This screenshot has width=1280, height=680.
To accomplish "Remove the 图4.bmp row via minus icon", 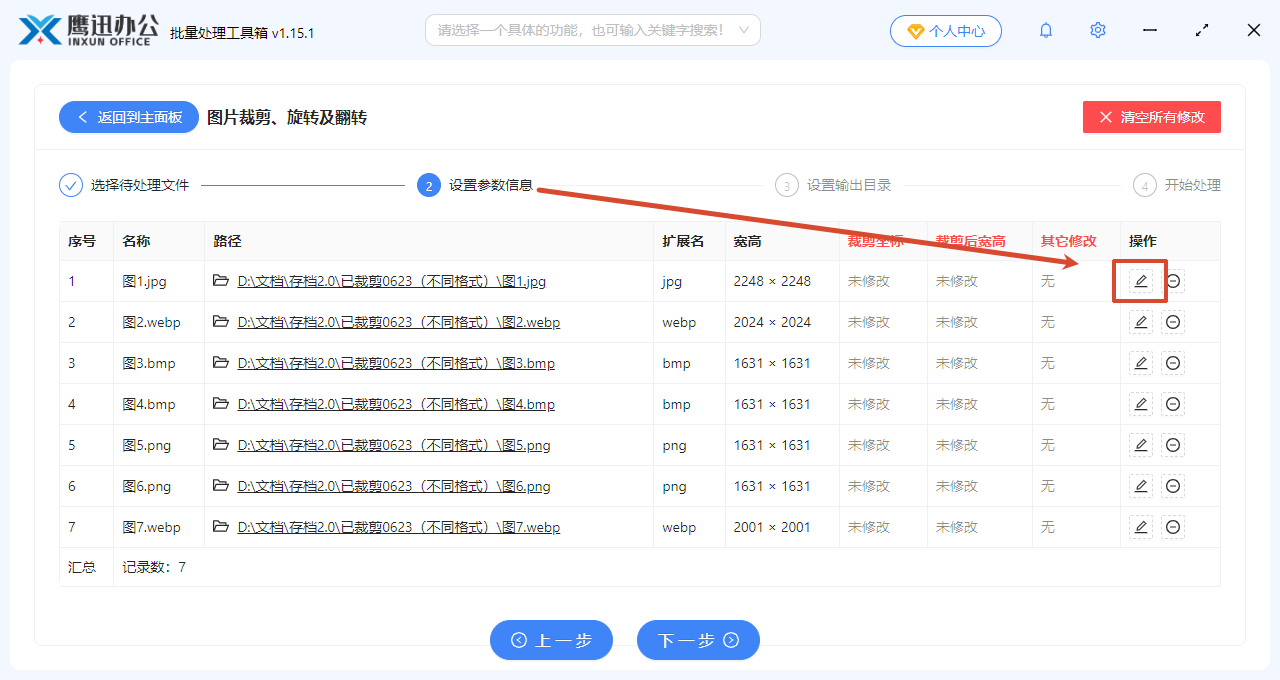I will tap(1173, 404).
